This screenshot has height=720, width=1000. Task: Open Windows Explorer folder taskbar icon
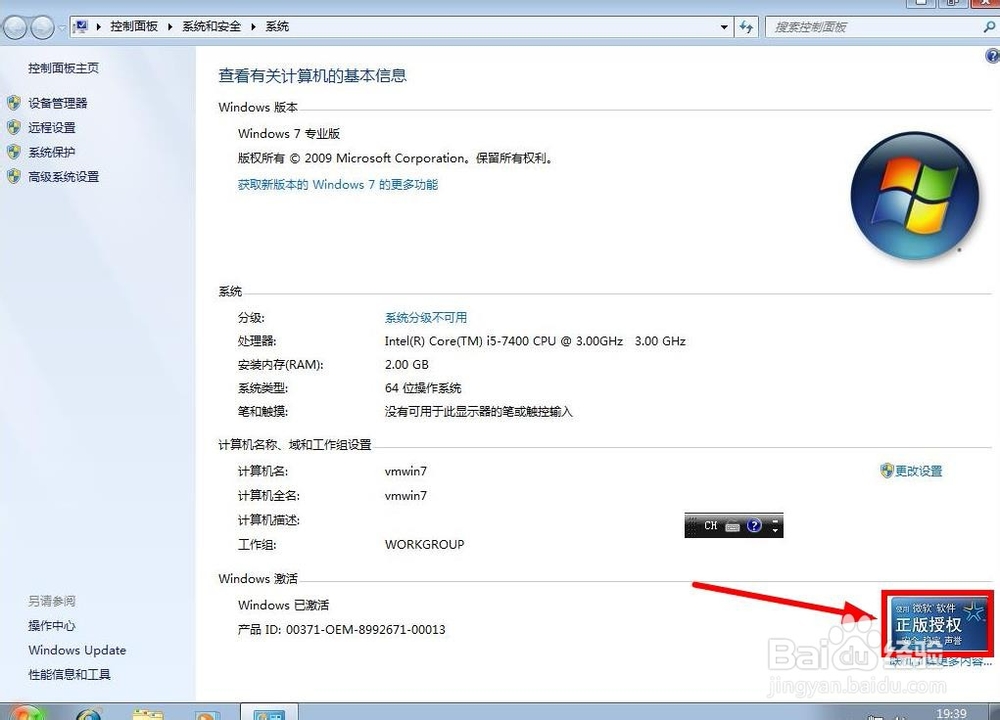(147, 714)
